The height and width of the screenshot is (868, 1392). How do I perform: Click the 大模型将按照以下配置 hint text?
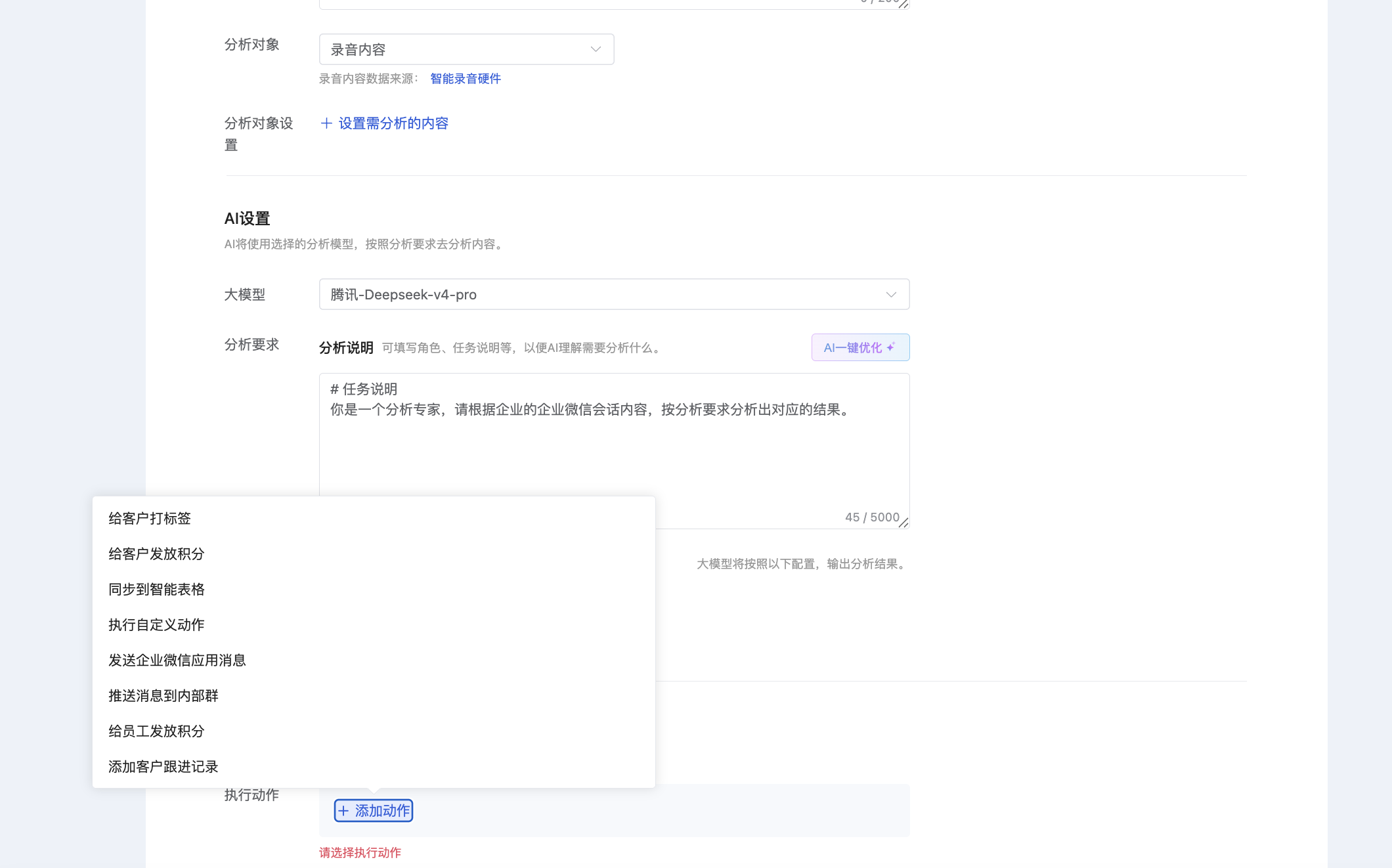(803, 564)
